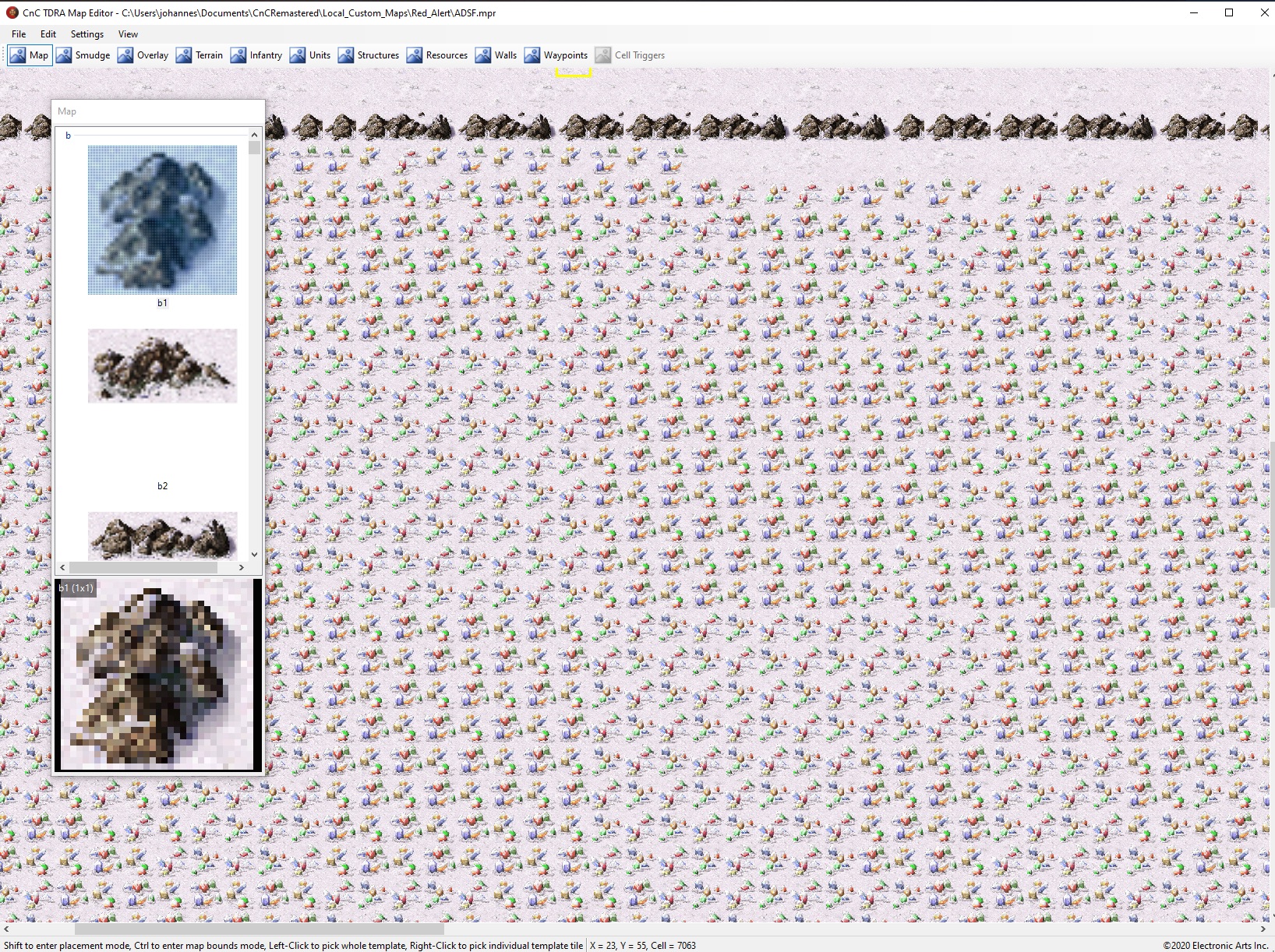Screen dimensions: 1275x952
Task: Click left arrow of template list scrollbar
Action: [x=62, y=568]
